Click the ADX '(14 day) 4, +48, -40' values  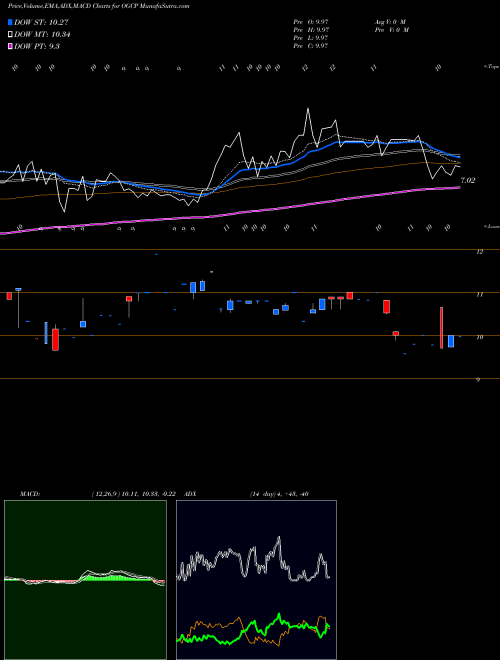coord(279,494)
